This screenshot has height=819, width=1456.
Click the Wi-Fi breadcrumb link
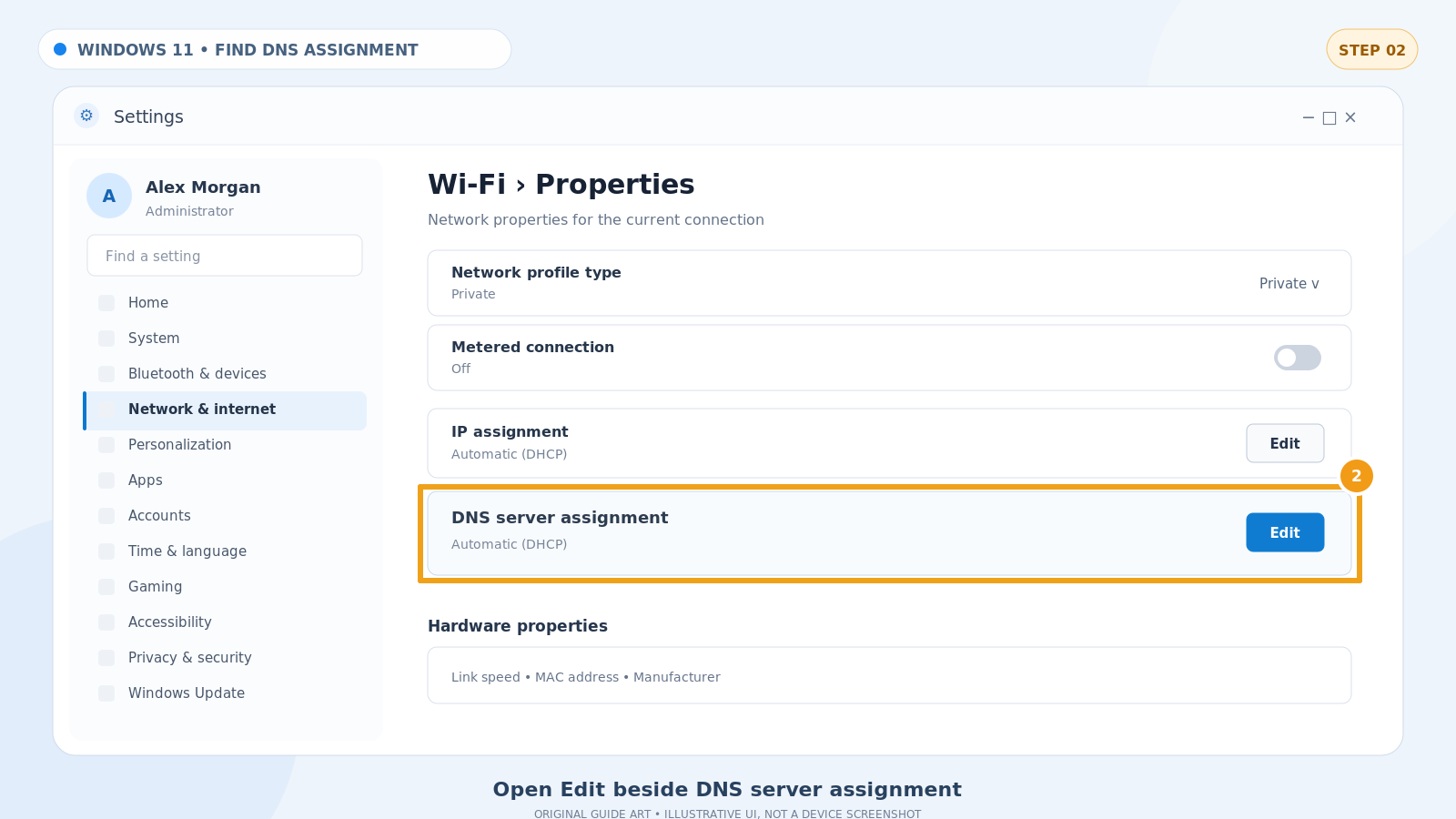(x=467, y=185)
